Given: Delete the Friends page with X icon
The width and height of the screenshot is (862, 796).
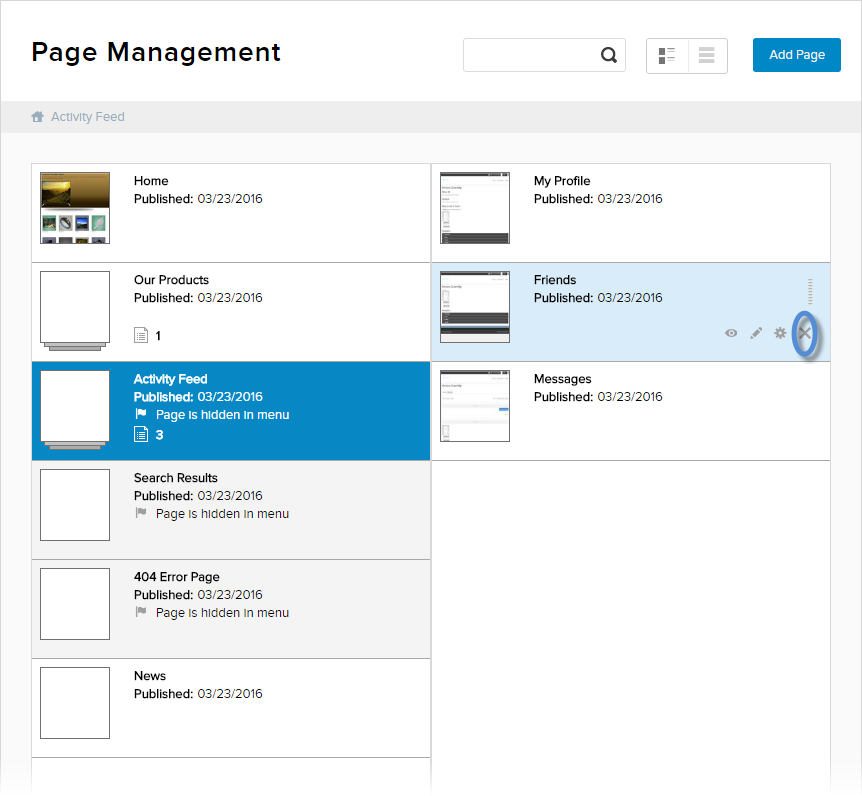Looking at the screenshot, I should (805, 333).
